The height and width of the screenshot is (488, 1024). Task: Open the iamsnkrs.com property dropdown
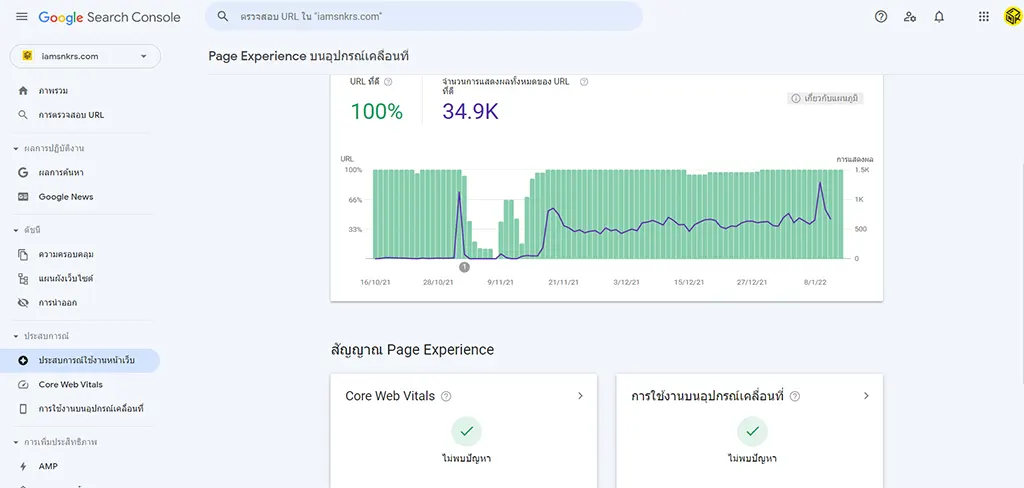[85, 56]
